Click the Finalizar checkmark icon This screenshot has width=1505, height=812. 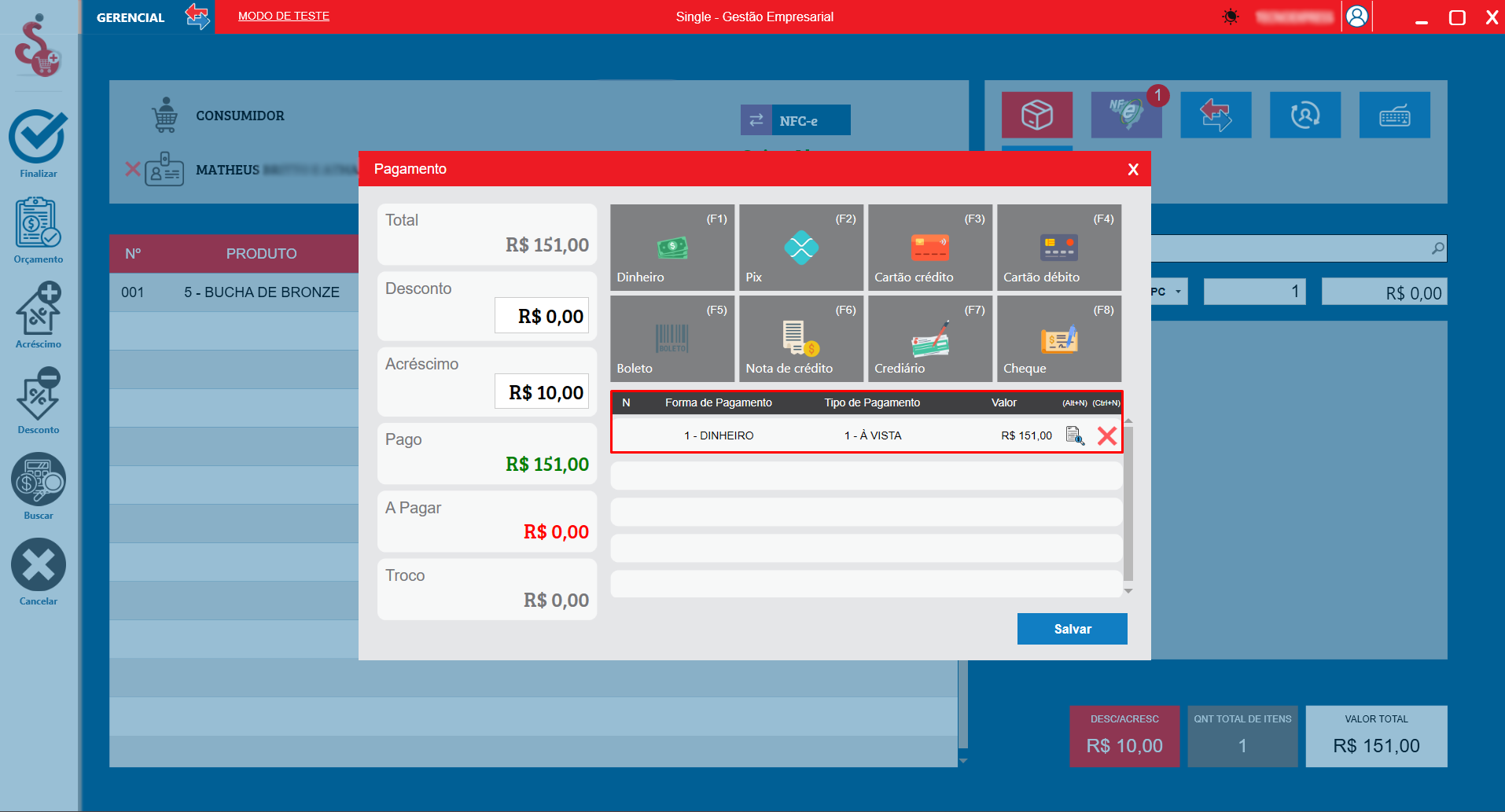point(38,137)
